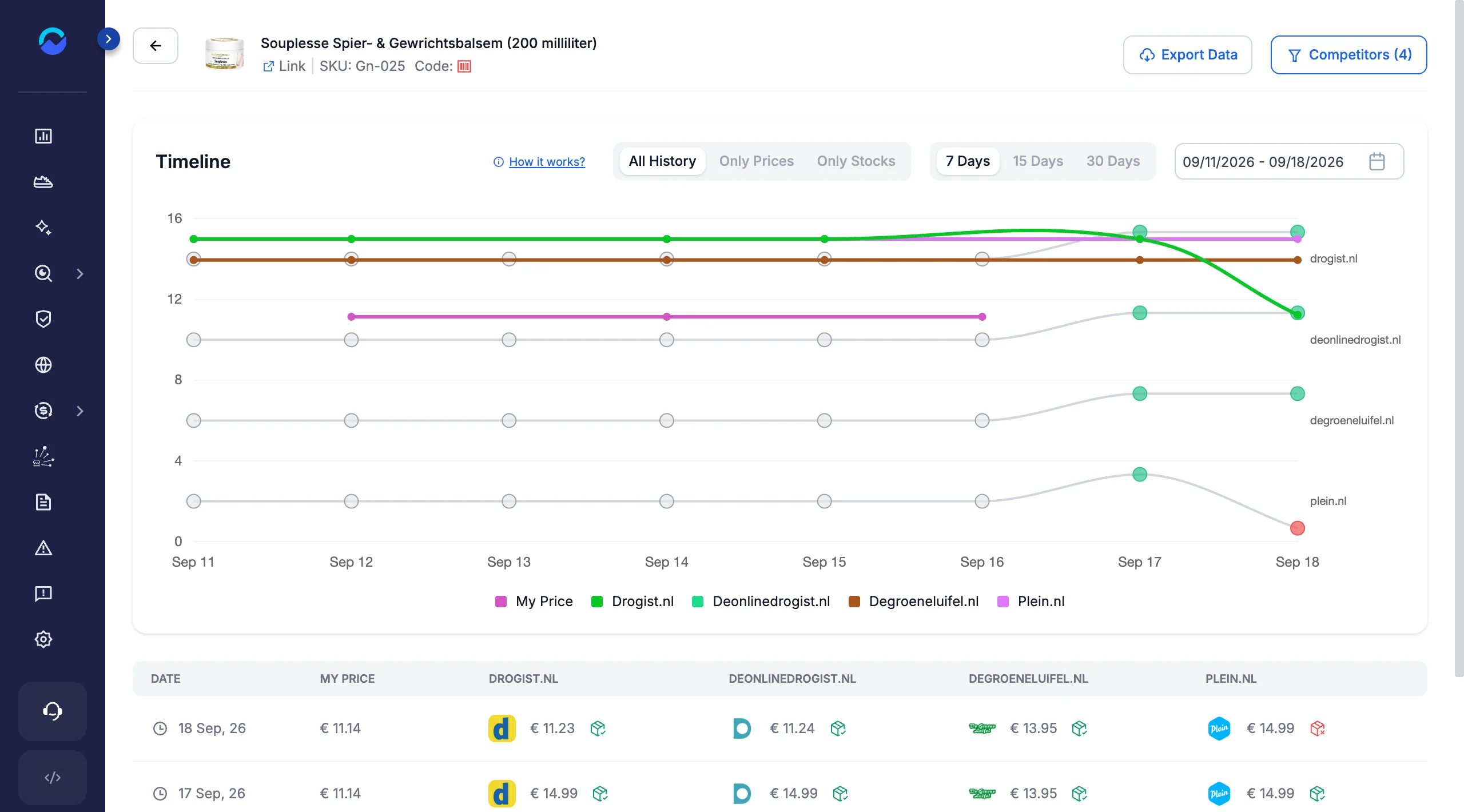
Task: Expand the dynamic pricing submenu chevron
Action: (x=80, y=411)
